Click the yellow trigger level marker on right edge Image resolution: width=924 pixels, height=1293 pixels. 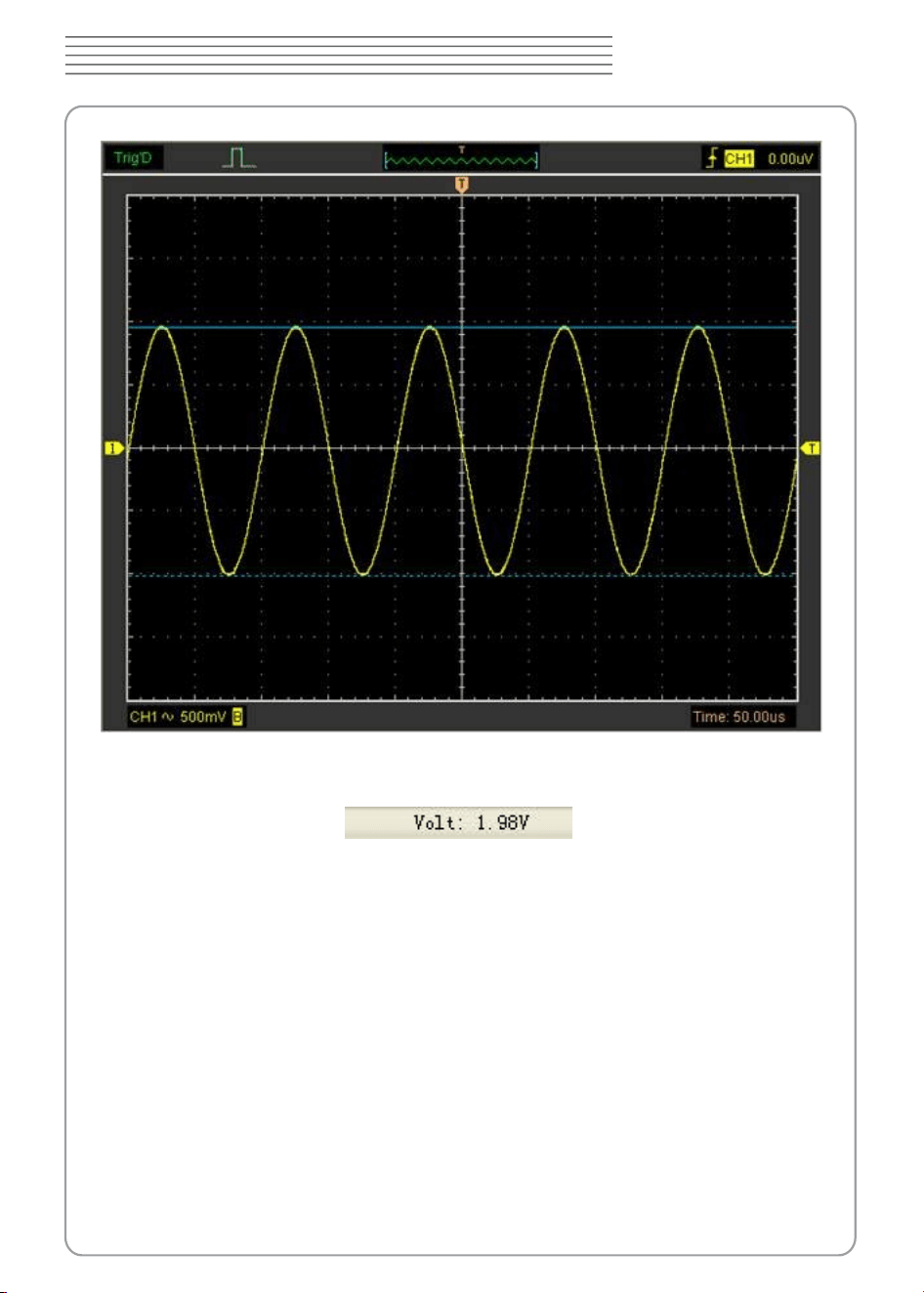coord(811,448)
